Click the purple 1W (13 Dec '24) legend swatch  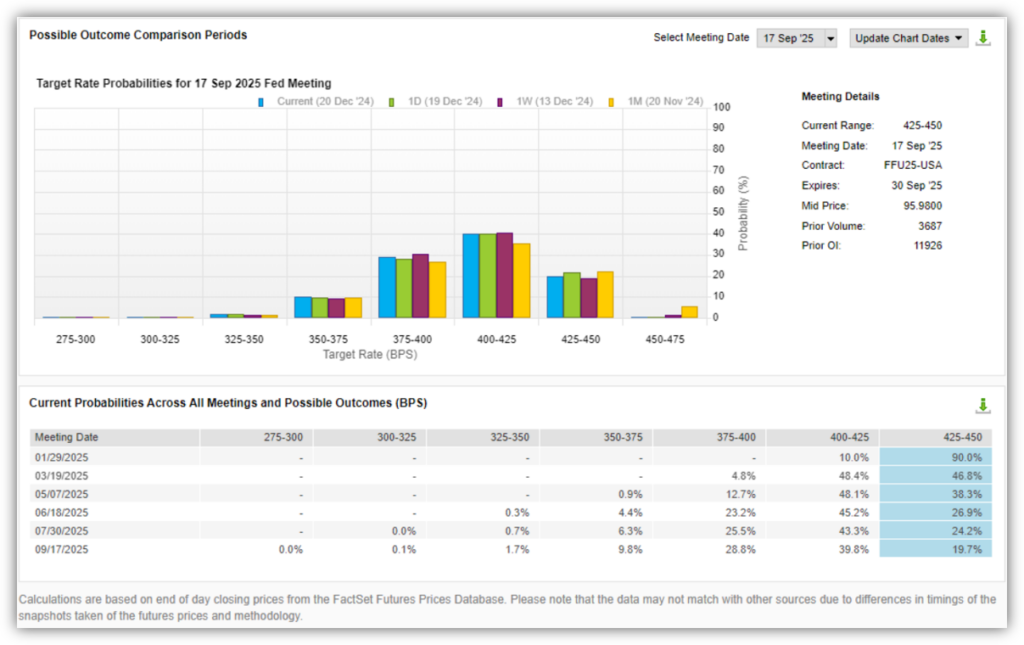[x=500, y=102]
